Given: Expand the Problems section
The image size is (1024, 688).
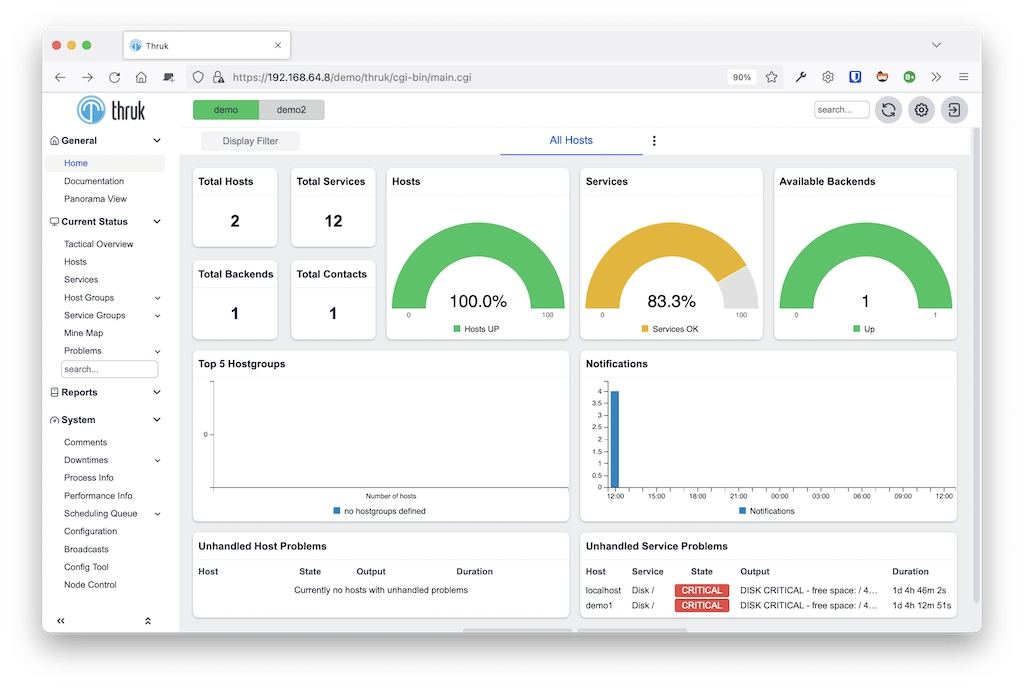Looking at the screenshot, I should [x=85, y=350].
